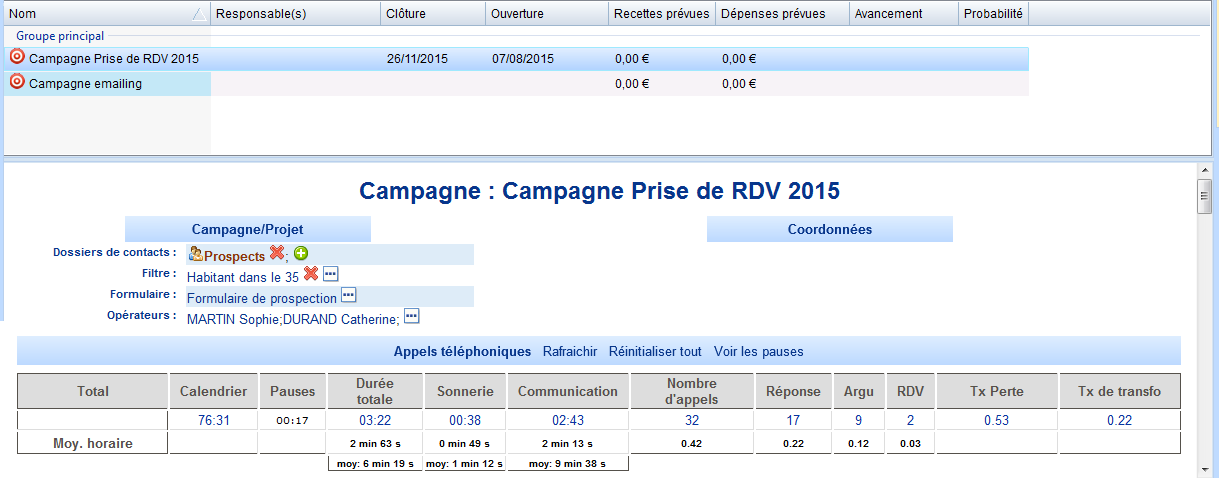Remove the Prospects contact folder with red X

[x=277, y=254]
